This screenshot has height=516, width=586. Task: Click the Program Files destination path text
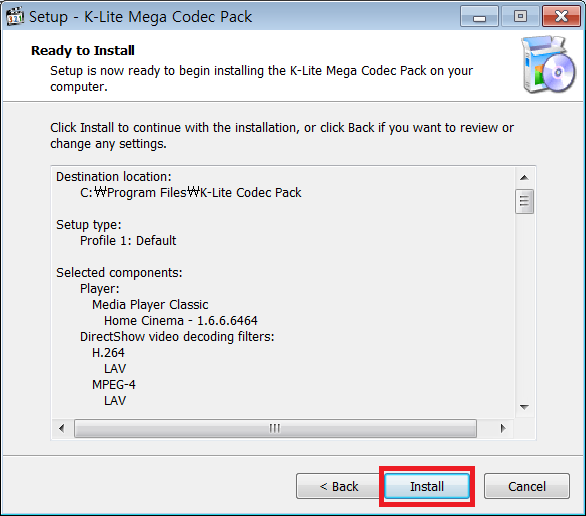click(x=191, y=192)
